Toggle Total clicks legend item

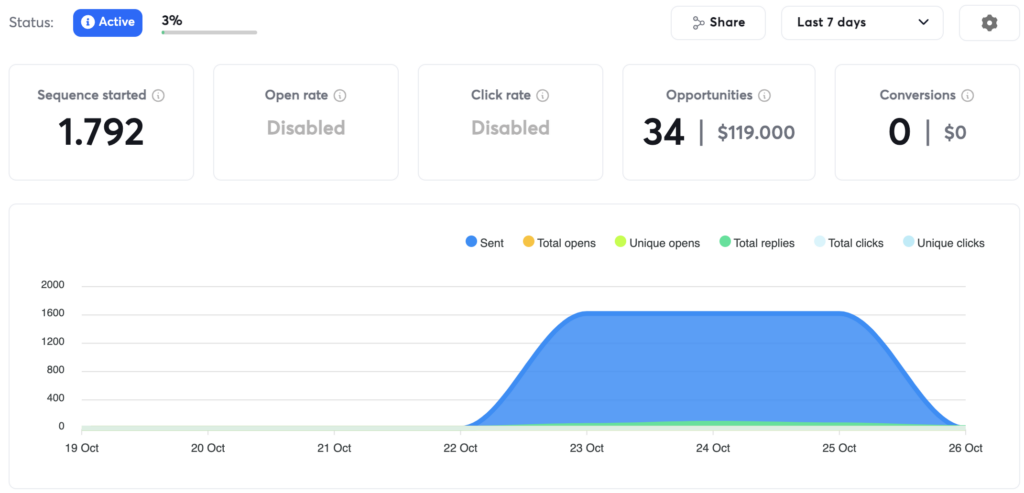pyautogui.click(x=849, y=243)
